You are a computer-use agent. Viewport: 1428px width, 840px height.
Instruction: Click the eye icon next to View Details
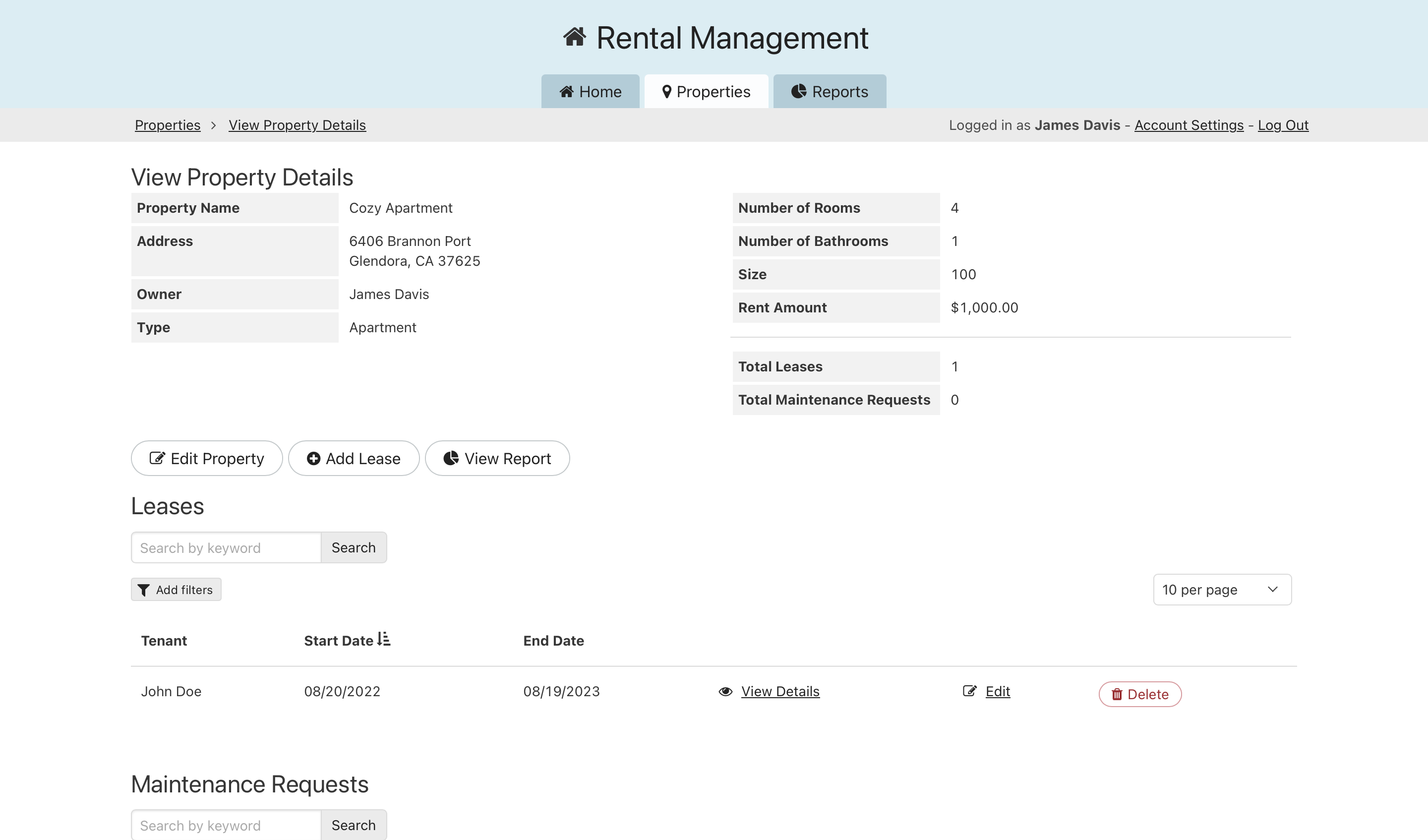(725, 692)
